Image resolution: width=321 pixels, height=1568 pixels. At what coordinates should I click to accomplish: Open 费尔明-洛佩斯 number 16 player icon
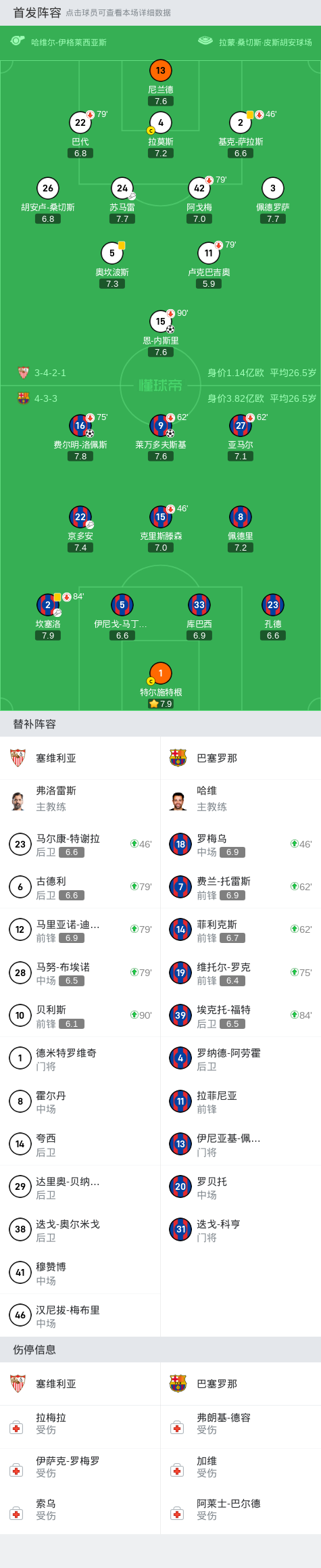pos(80,425)
